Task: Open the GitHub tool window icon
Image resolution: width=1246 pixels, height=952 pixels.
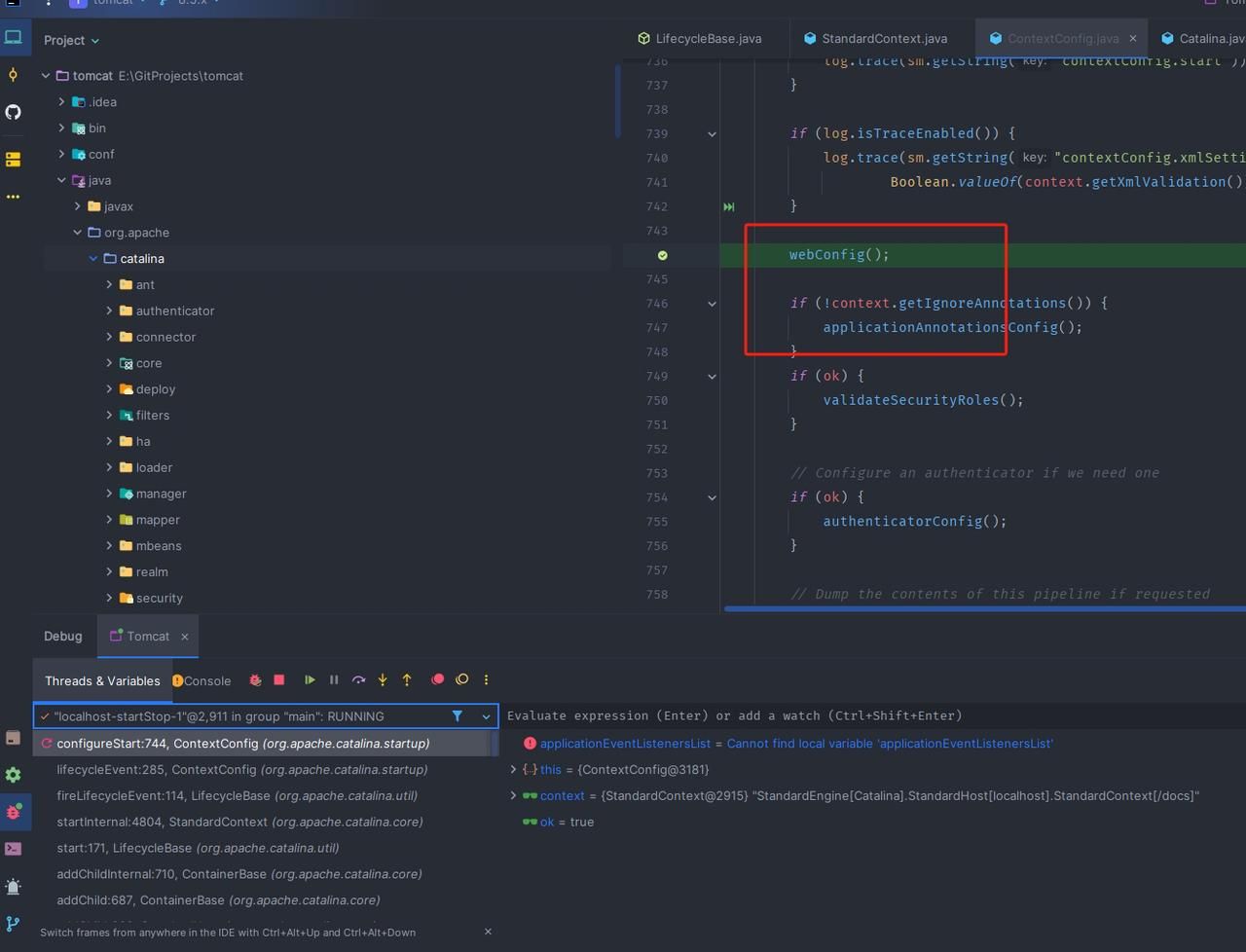Action: click(13, 112)
